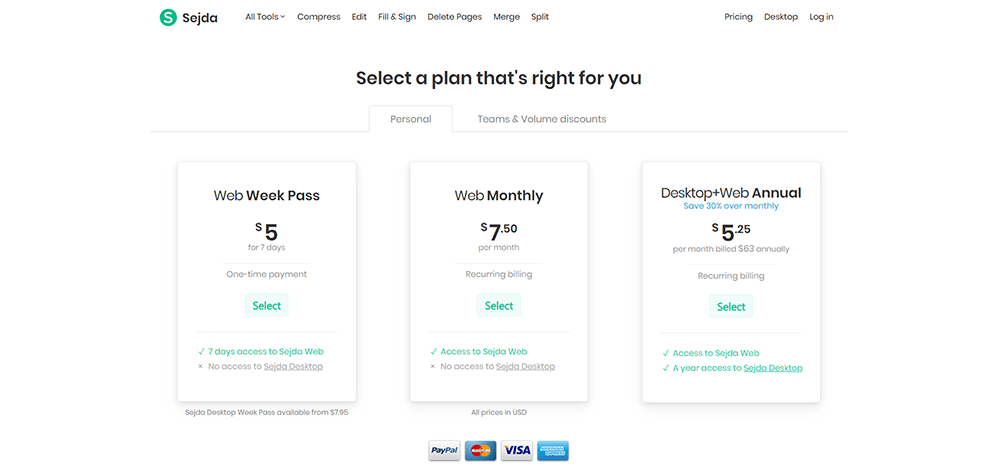This screenshot has width=1000, height=472.
Task: Click the green Sejda logo icon
Action: click(x=168, y=17)
